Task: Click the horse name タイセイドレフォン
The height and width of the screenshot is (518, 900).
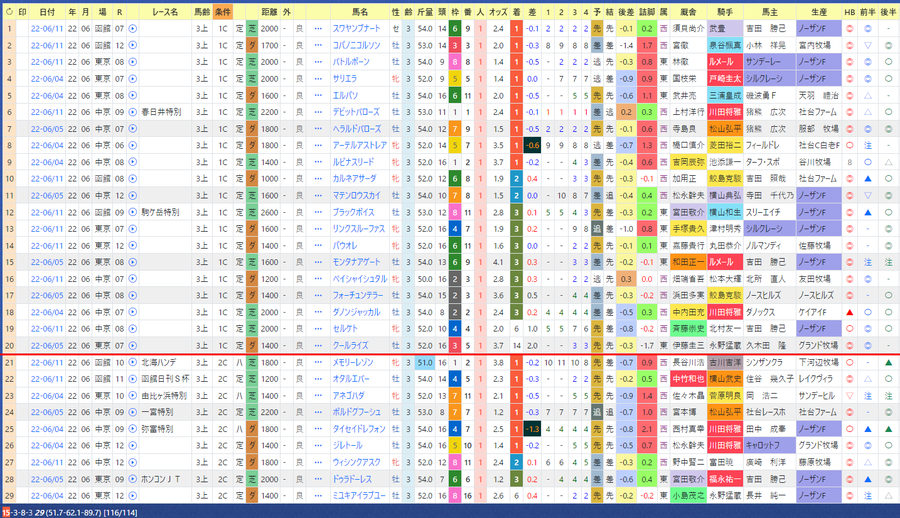Action: [359, 429]
